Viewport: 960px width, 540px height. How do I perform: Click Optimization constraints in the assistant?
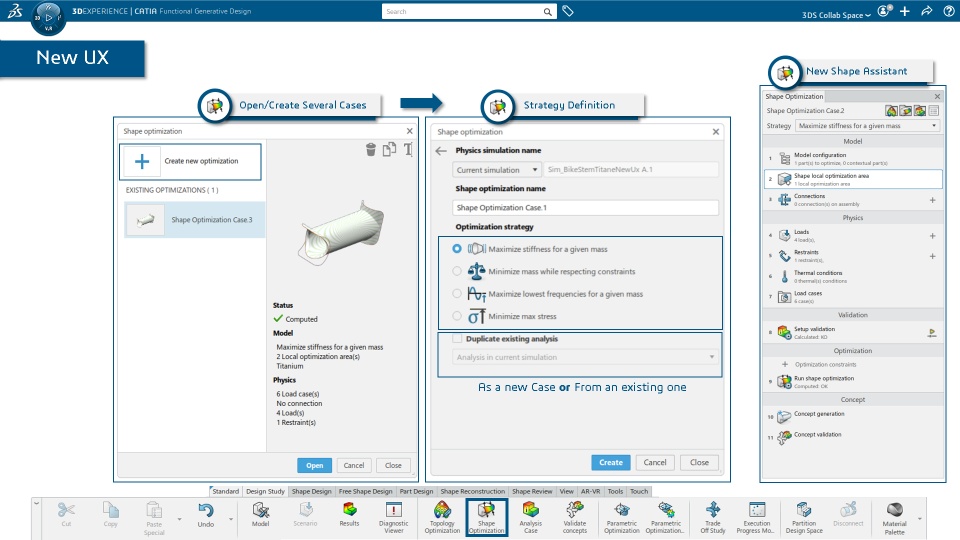825,364
